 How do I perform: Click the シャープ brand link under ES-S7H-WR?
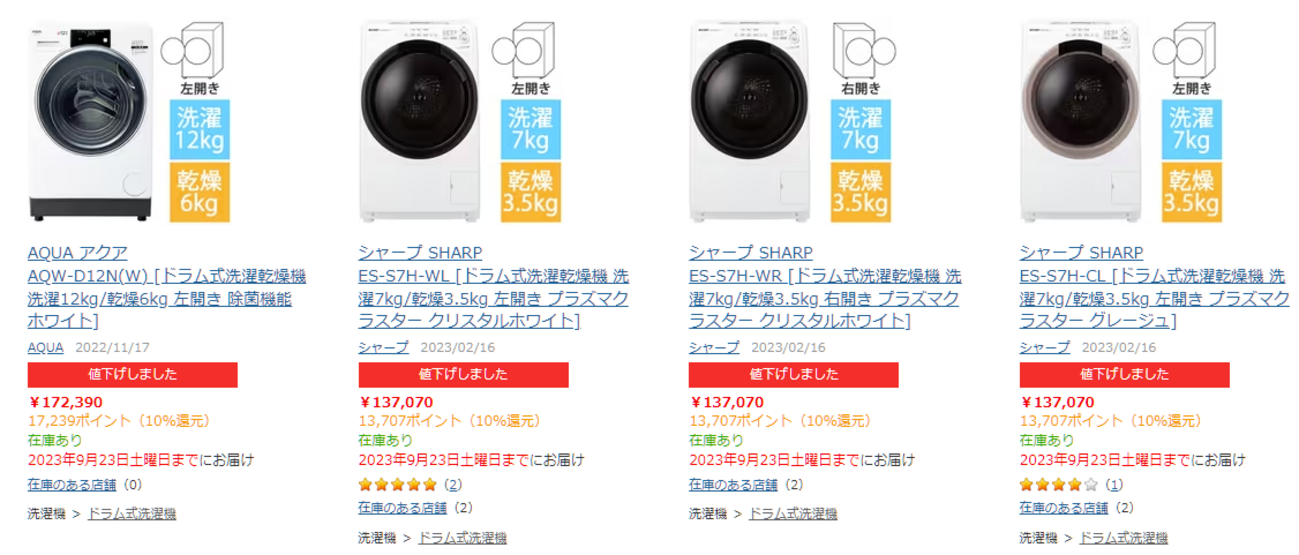[714, 348]
